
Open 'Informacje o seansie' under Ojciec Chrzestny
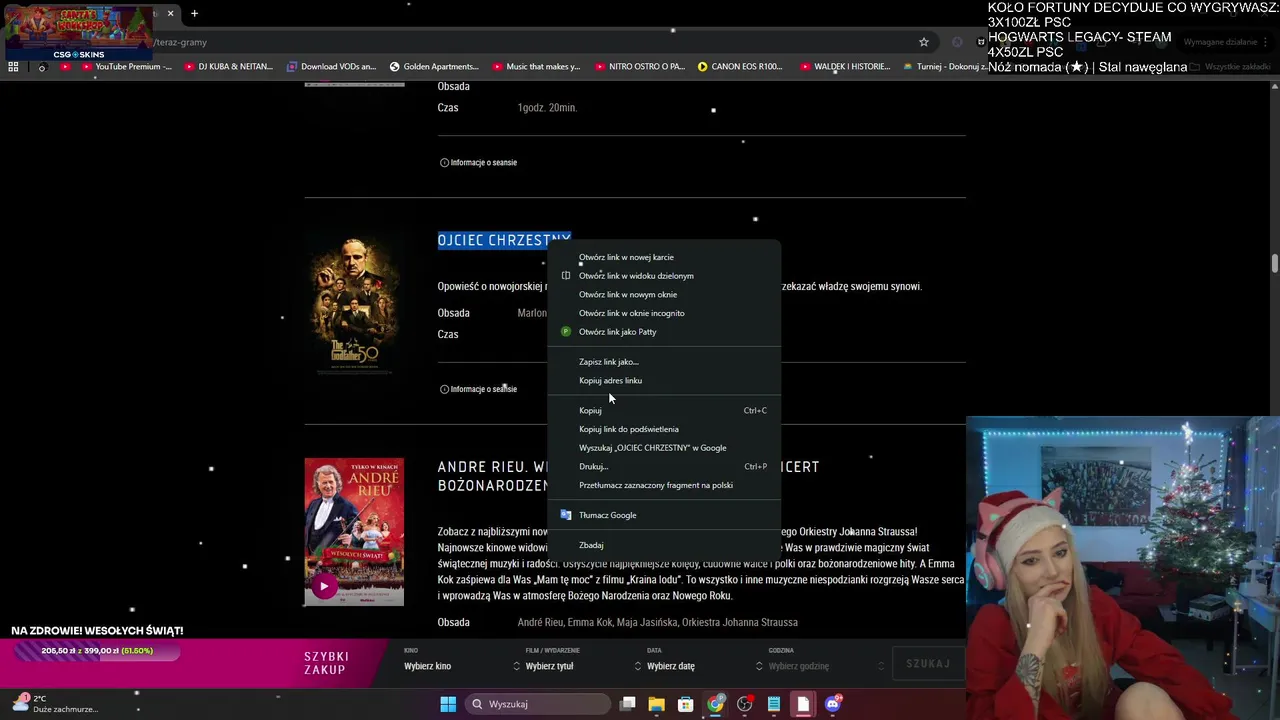pos(478,389)
